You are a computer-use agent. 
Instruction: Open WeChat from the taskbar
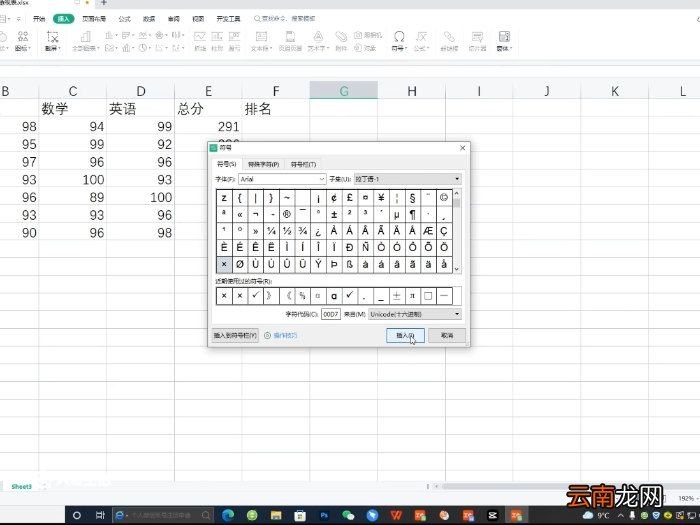coord(348,515)
